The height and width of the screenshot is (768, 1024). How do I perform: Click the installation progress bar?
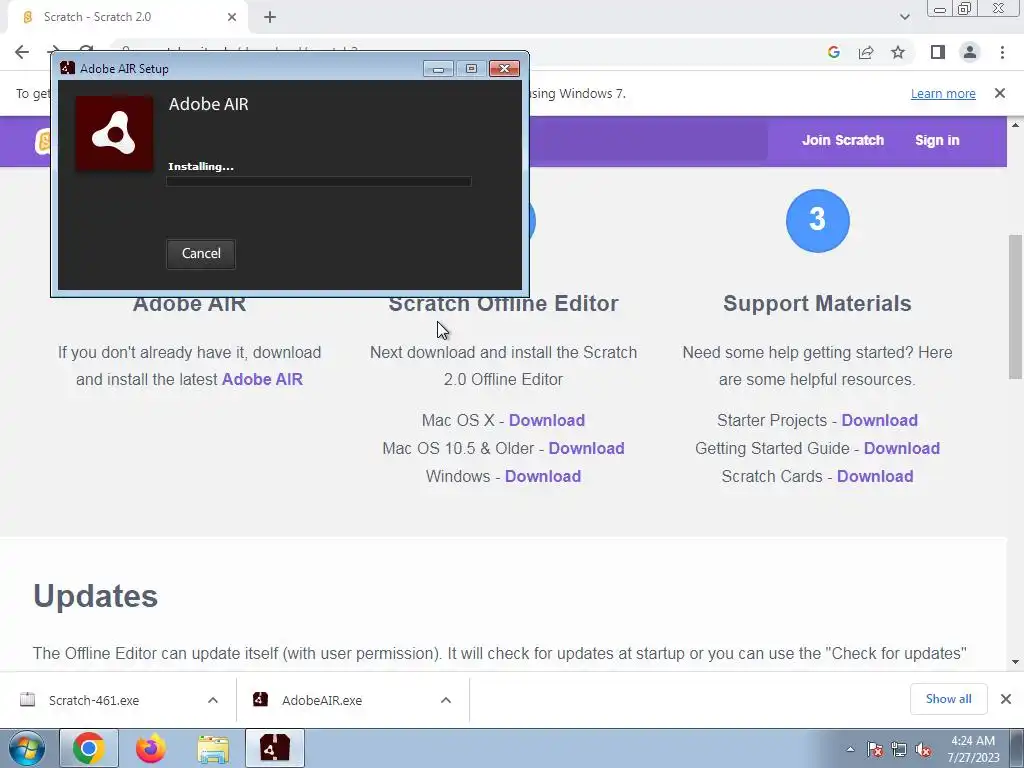(x=319, y=182)
